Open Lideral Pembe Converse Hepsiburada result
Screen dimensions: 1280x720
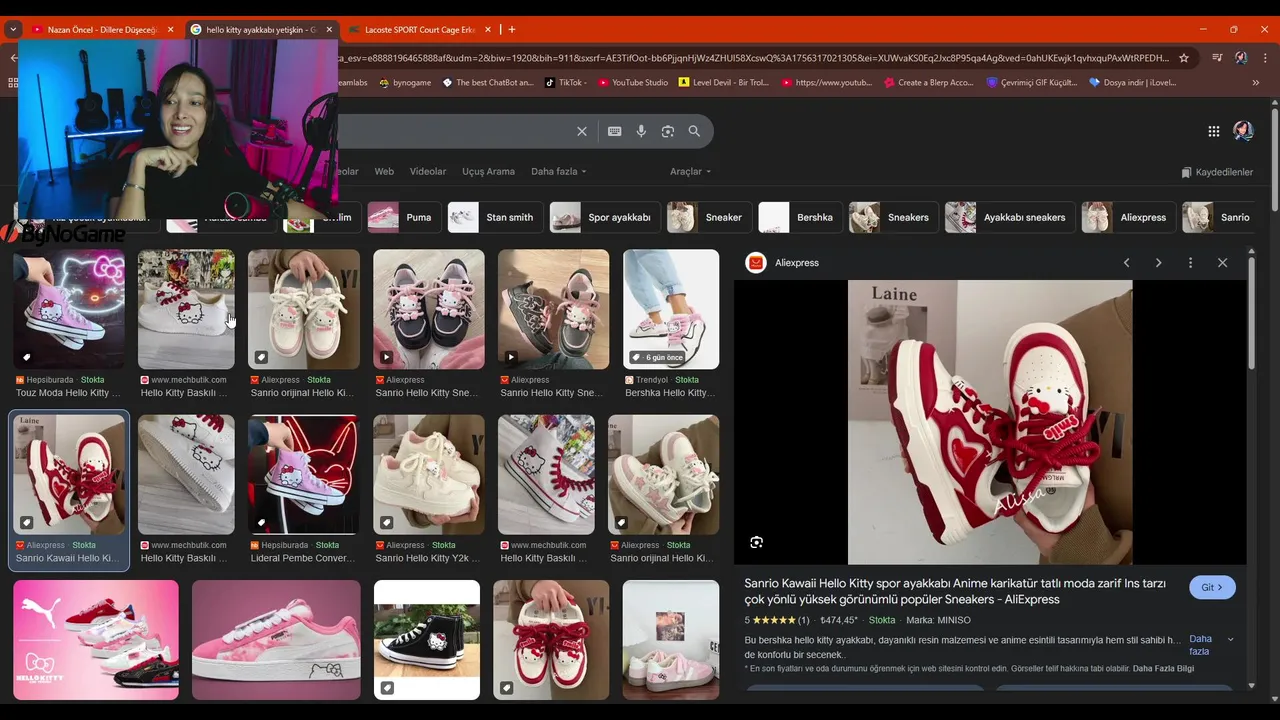(x=303, y=489)
